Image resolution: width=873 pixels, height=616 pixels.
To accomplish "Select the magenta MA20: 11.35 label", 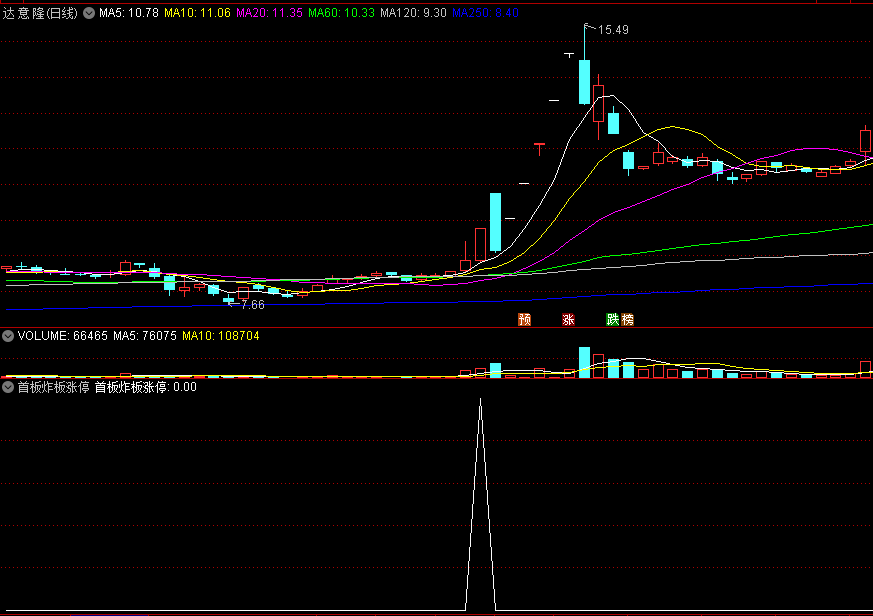I will [x=269, y=13].
